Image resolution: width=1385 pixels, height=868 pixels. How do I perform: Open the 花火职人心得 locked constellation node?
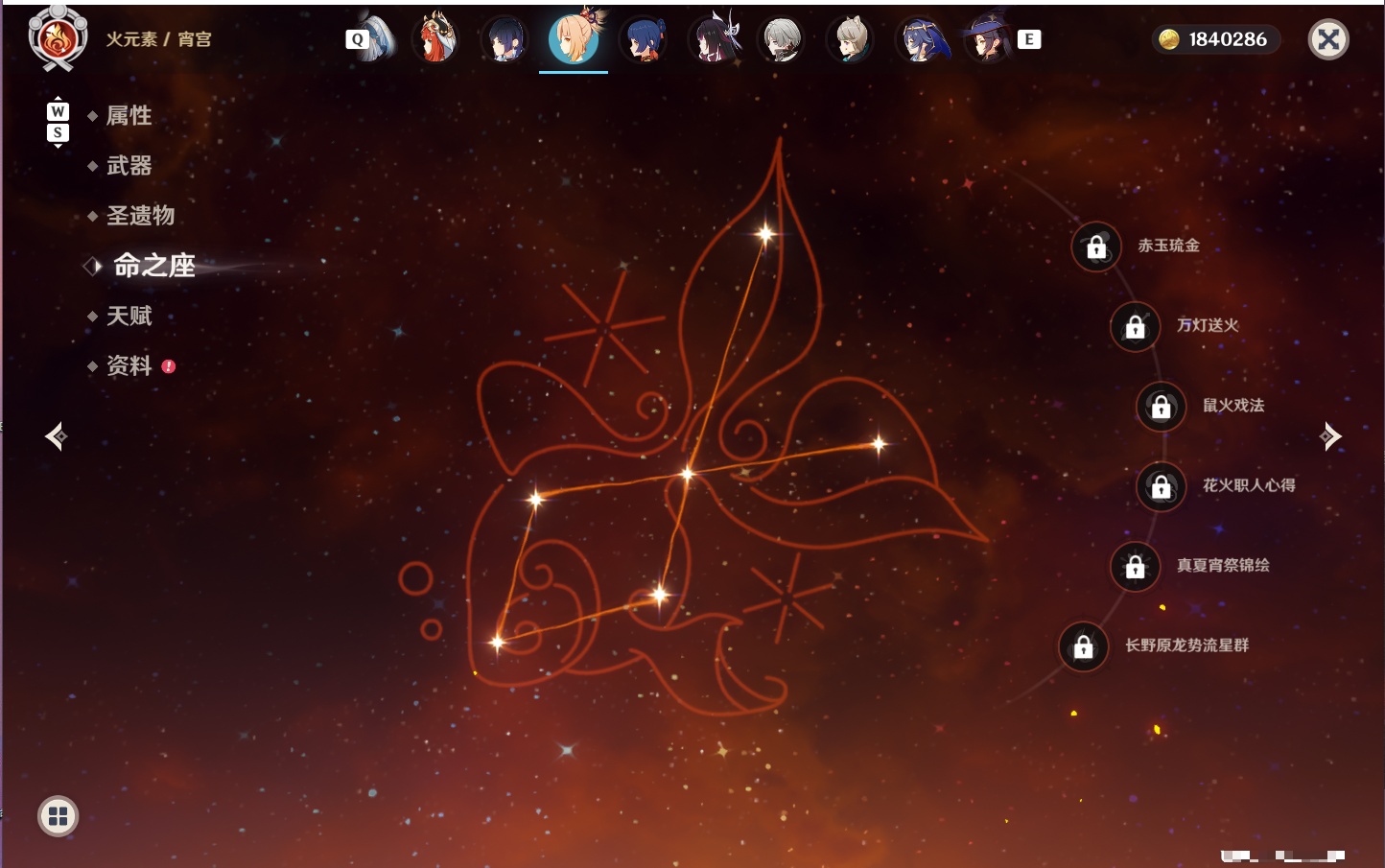pyautogui.click(x=1161, y=486)
